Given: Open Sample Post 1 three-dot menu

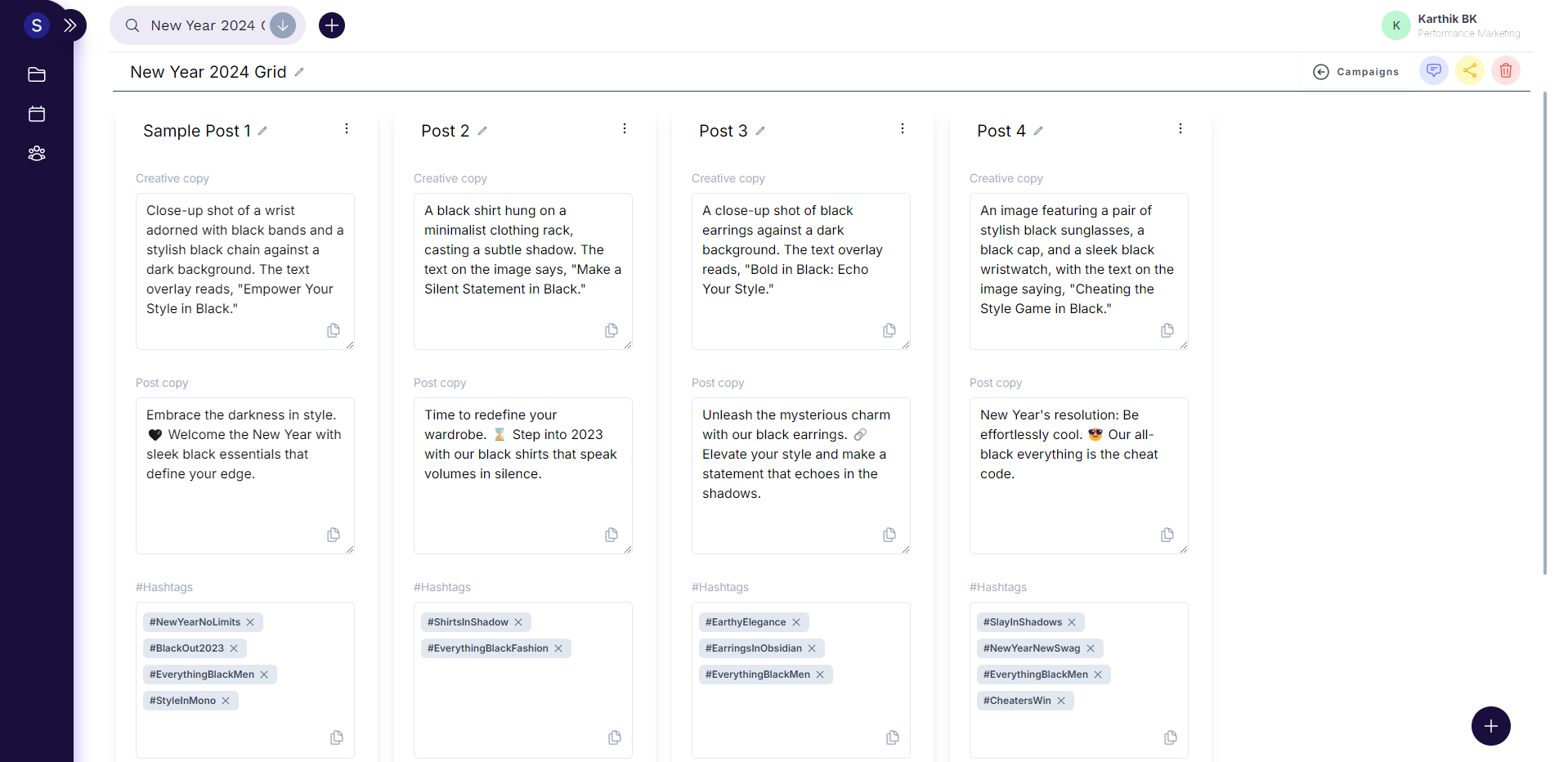Looking at the screenshot, I should pyautogui.click(x=347, y=128).
